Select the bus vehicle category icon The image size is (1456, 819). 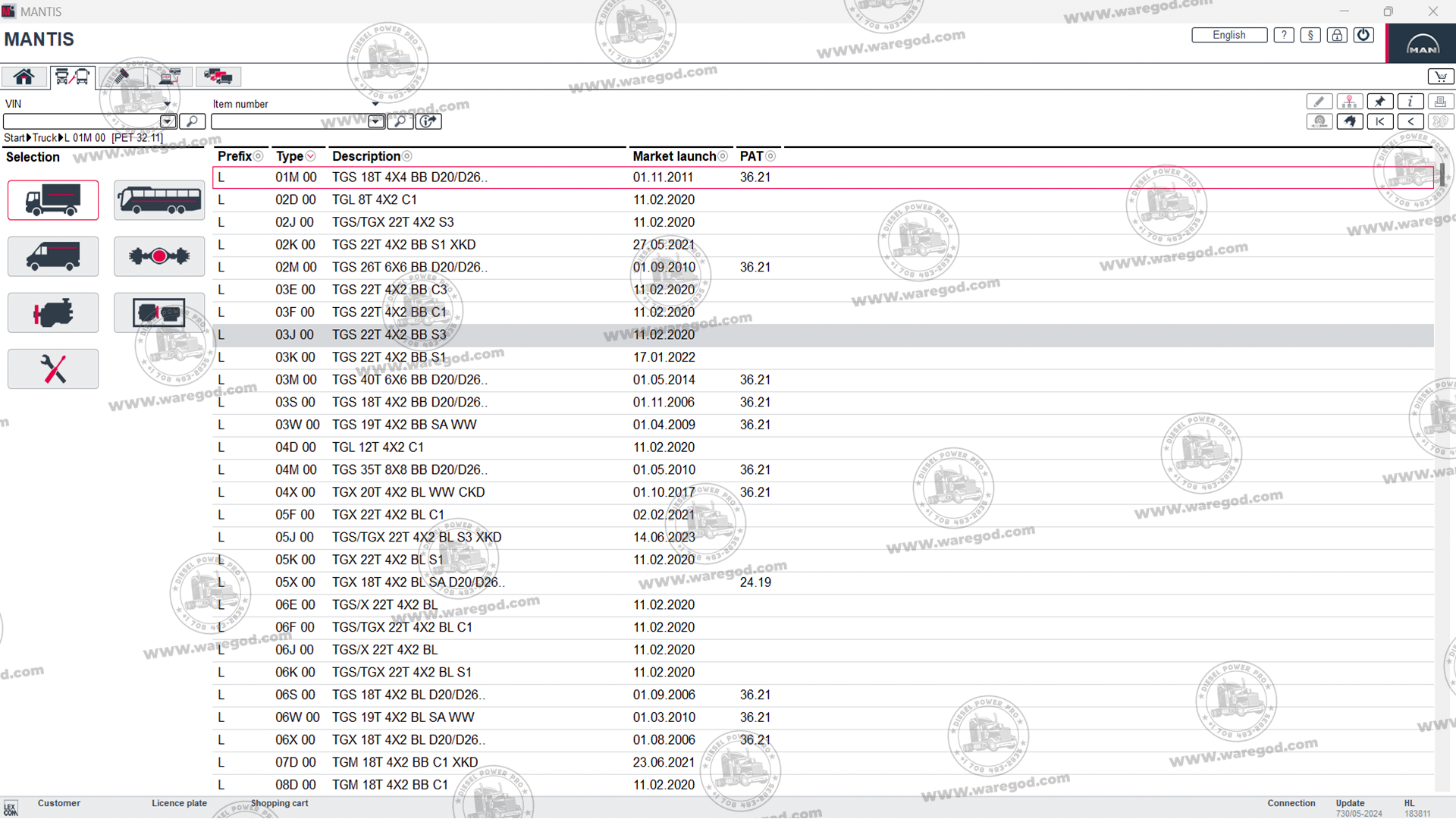click(x=159, y=200)
